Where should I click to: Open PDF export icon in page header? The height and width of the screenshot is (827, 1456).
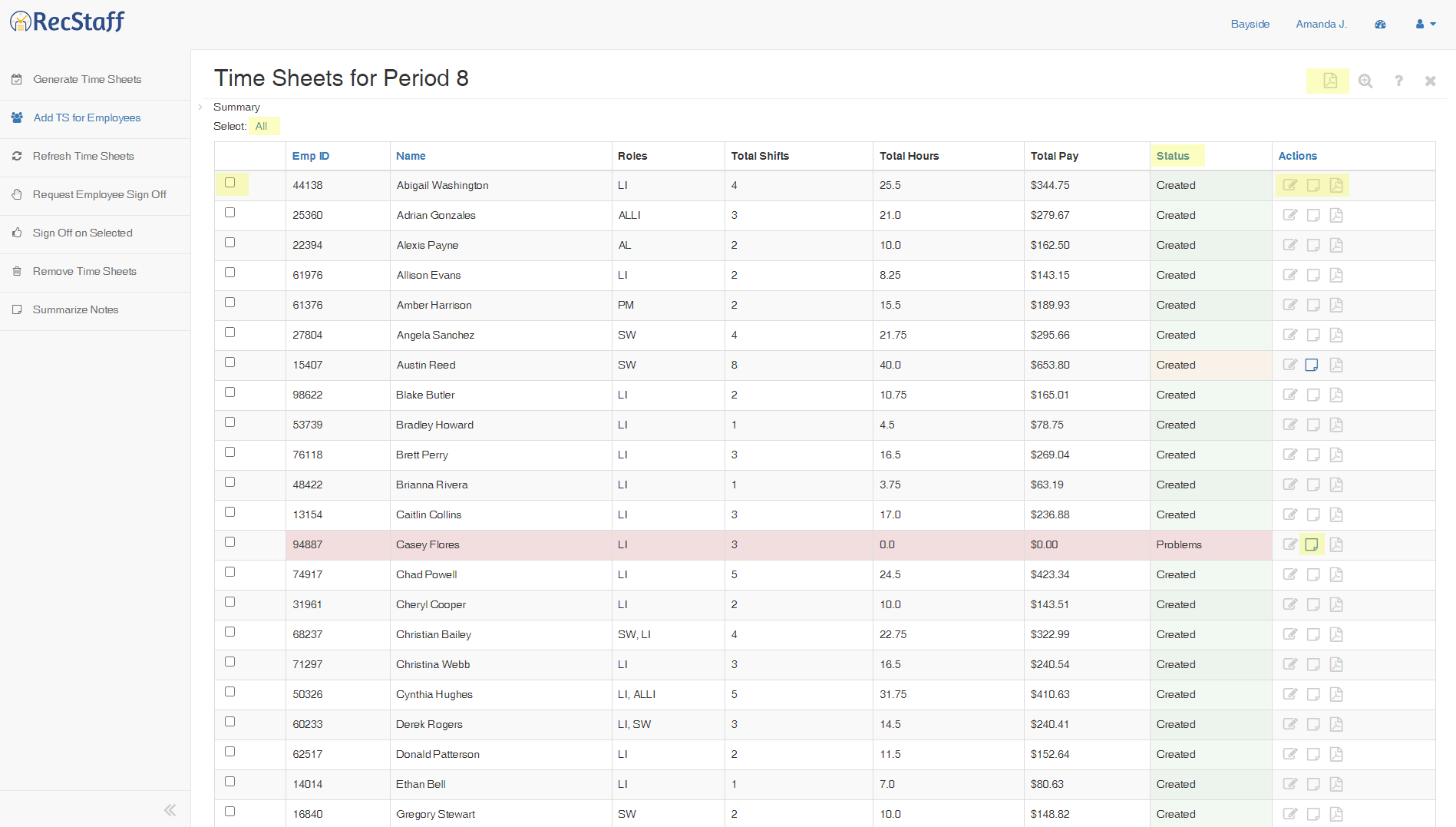point(1329,81)
